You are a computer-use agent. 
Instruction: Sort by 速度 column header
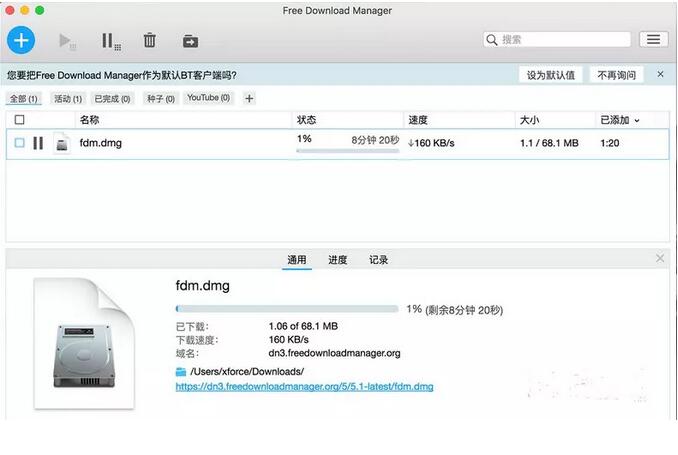point(418,120)
